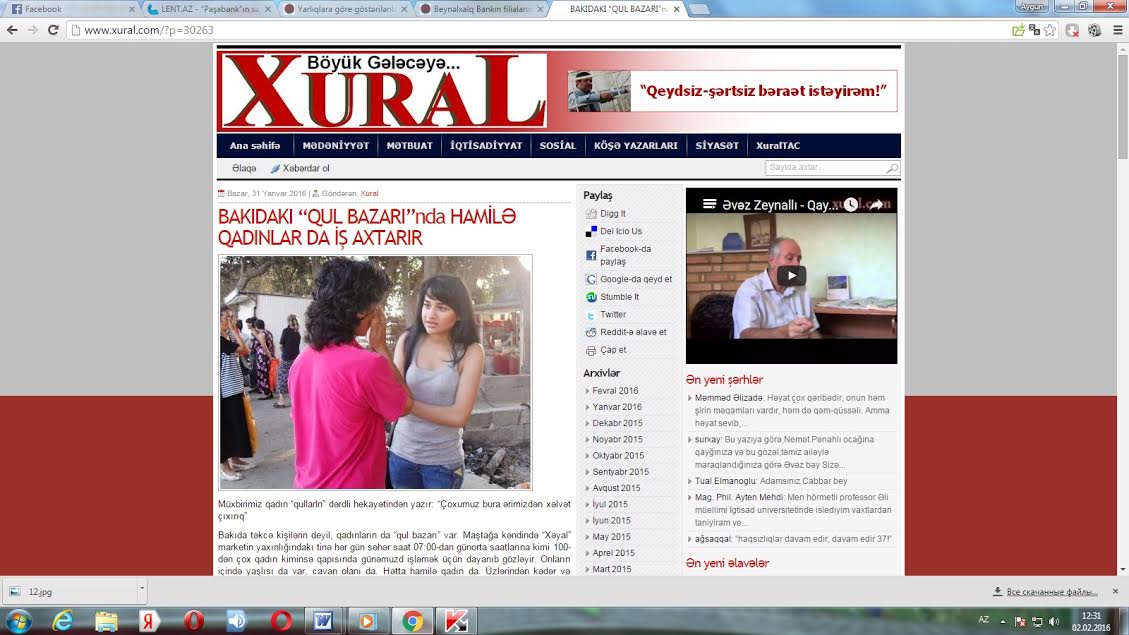Open the Dekabr 2015 archive
1129x635 pixels.
[x=617, y=423]
